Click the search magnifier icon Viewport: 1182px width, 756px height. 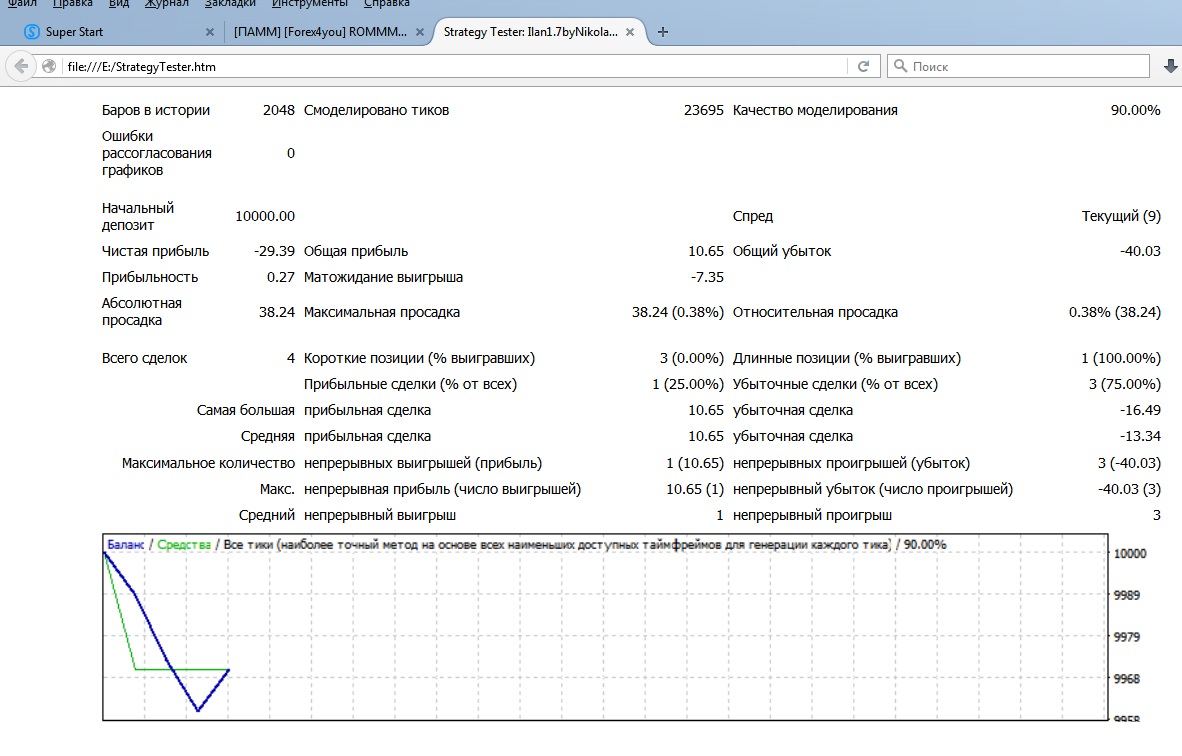(900, 66)
